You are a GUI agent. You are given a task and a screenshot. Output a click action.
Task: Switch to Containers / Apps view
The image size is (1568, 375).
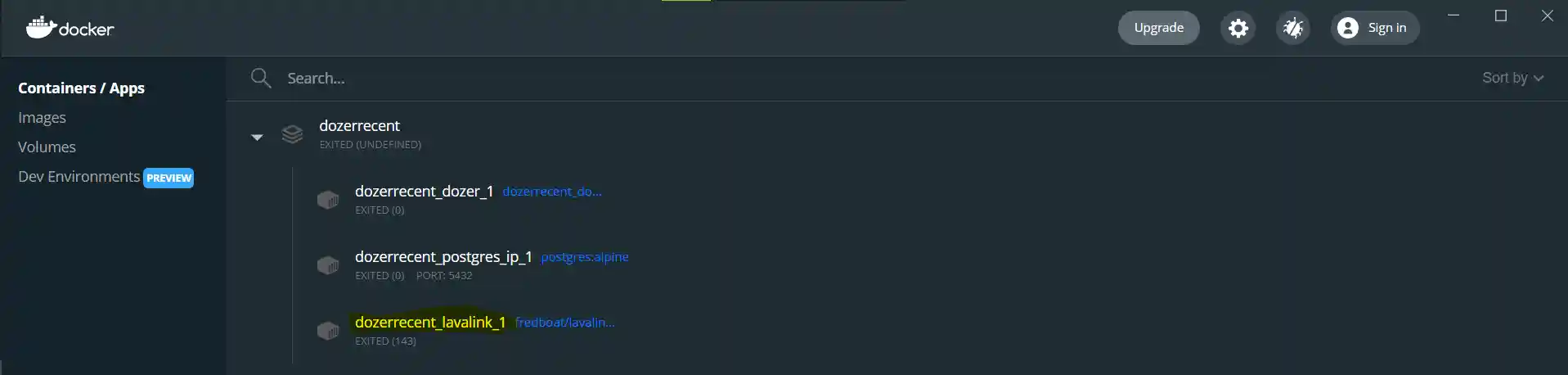point(81,88)
